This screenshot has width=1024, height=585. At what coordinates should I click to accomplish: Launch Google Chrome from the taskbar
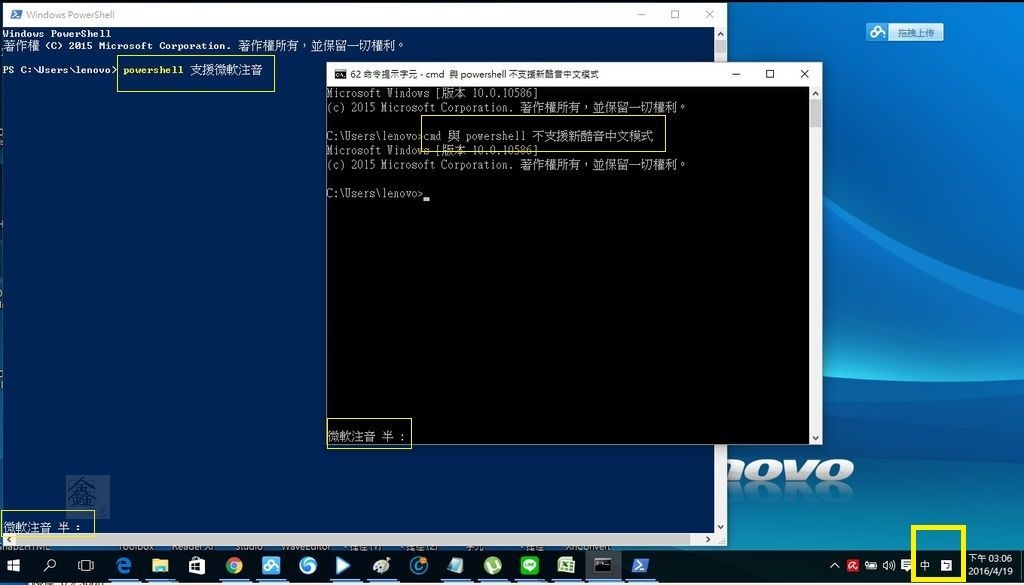[x=234, y=565]
